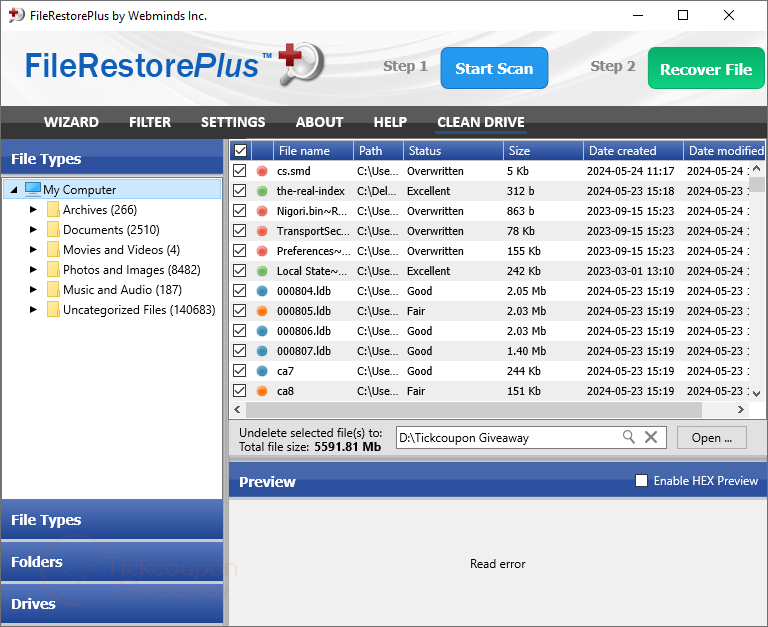768x627 pixels.
Task: Collapse the My Computer tree node
Action: click(x=14, y=190)
